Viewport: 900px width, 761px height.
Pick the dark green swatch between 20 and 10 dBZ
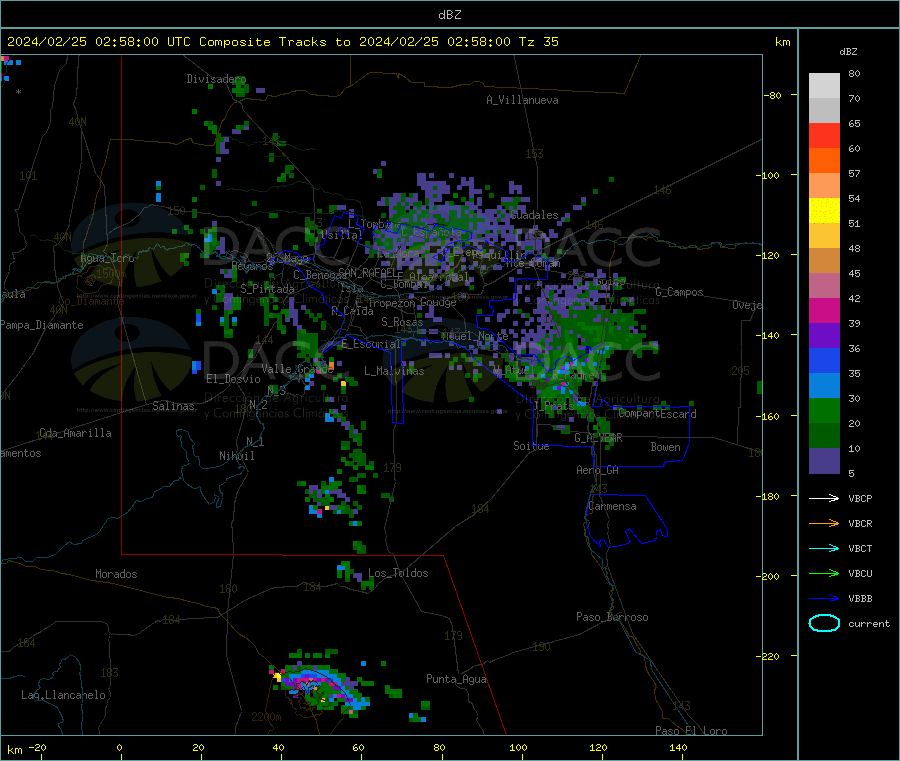click(824, 435)
